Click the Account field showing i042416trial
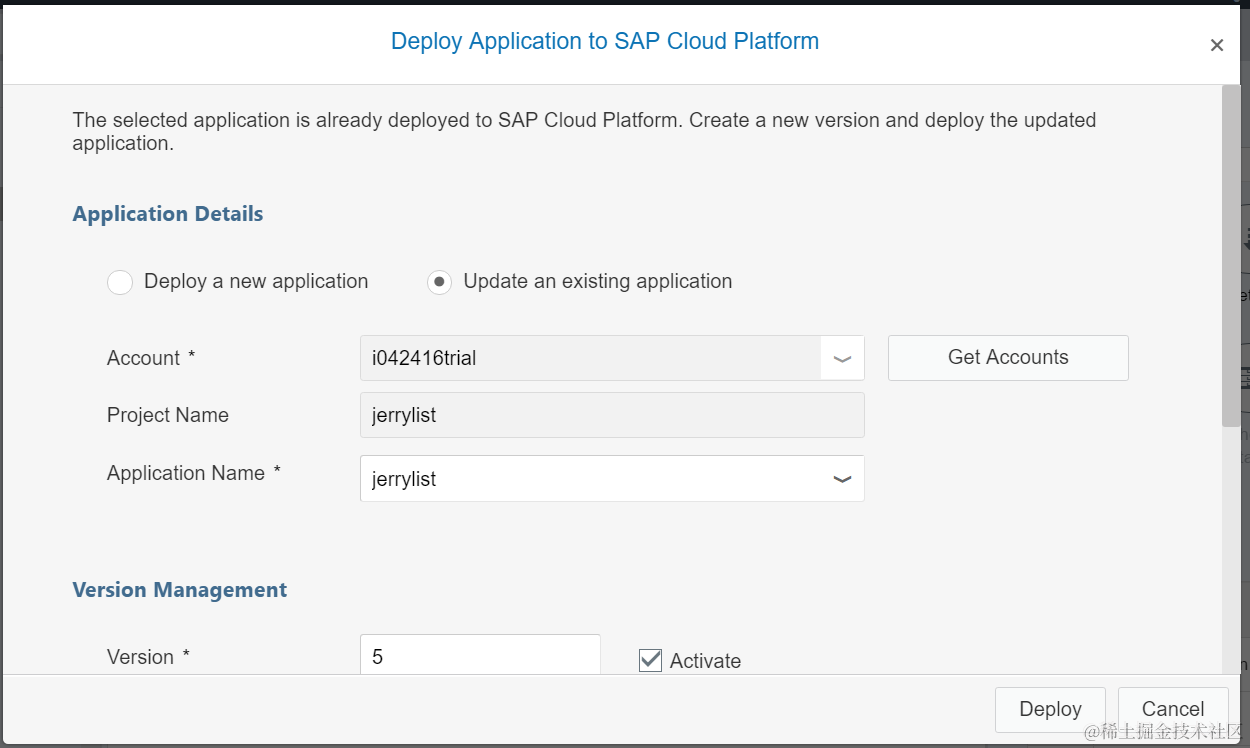The image size is (1250, 748). pyautogui.click(x=590, y=358)
